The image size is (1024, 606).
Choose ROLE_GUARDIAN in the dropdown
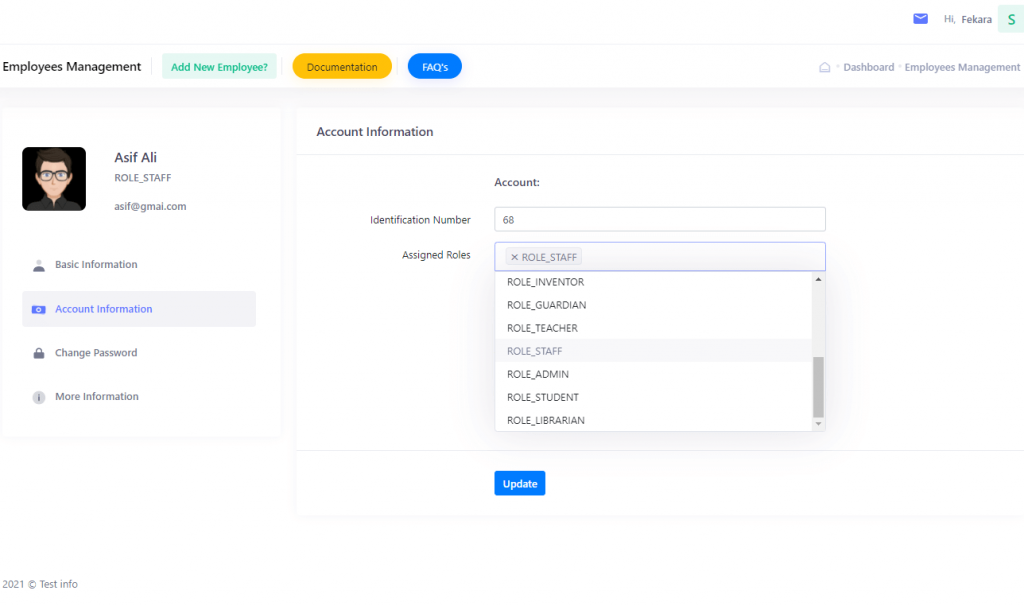pos(546,305)
